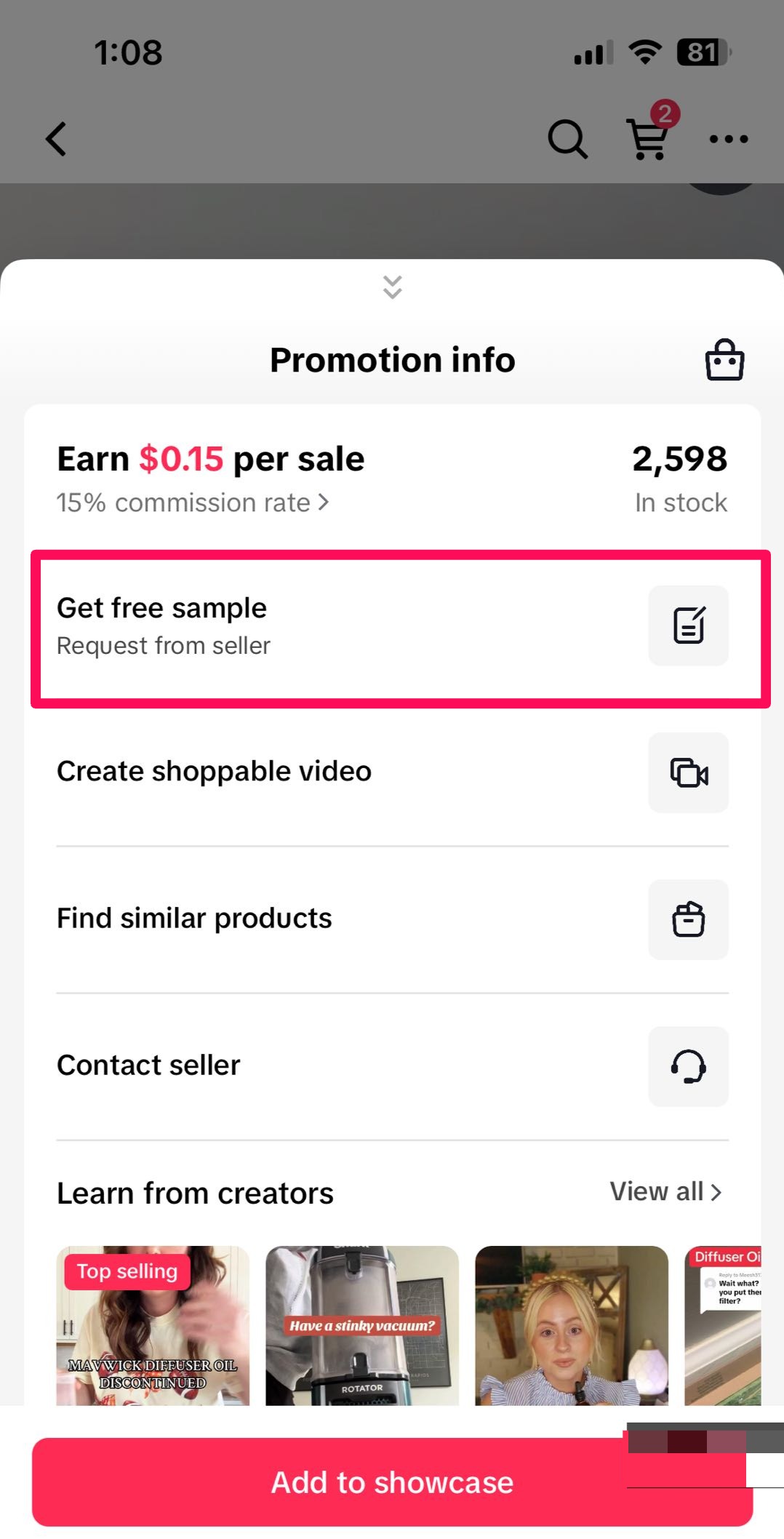Open the stinky vacuum video thumbnail
This screenshot has height=1539, width=784.
coord(362,1325)
